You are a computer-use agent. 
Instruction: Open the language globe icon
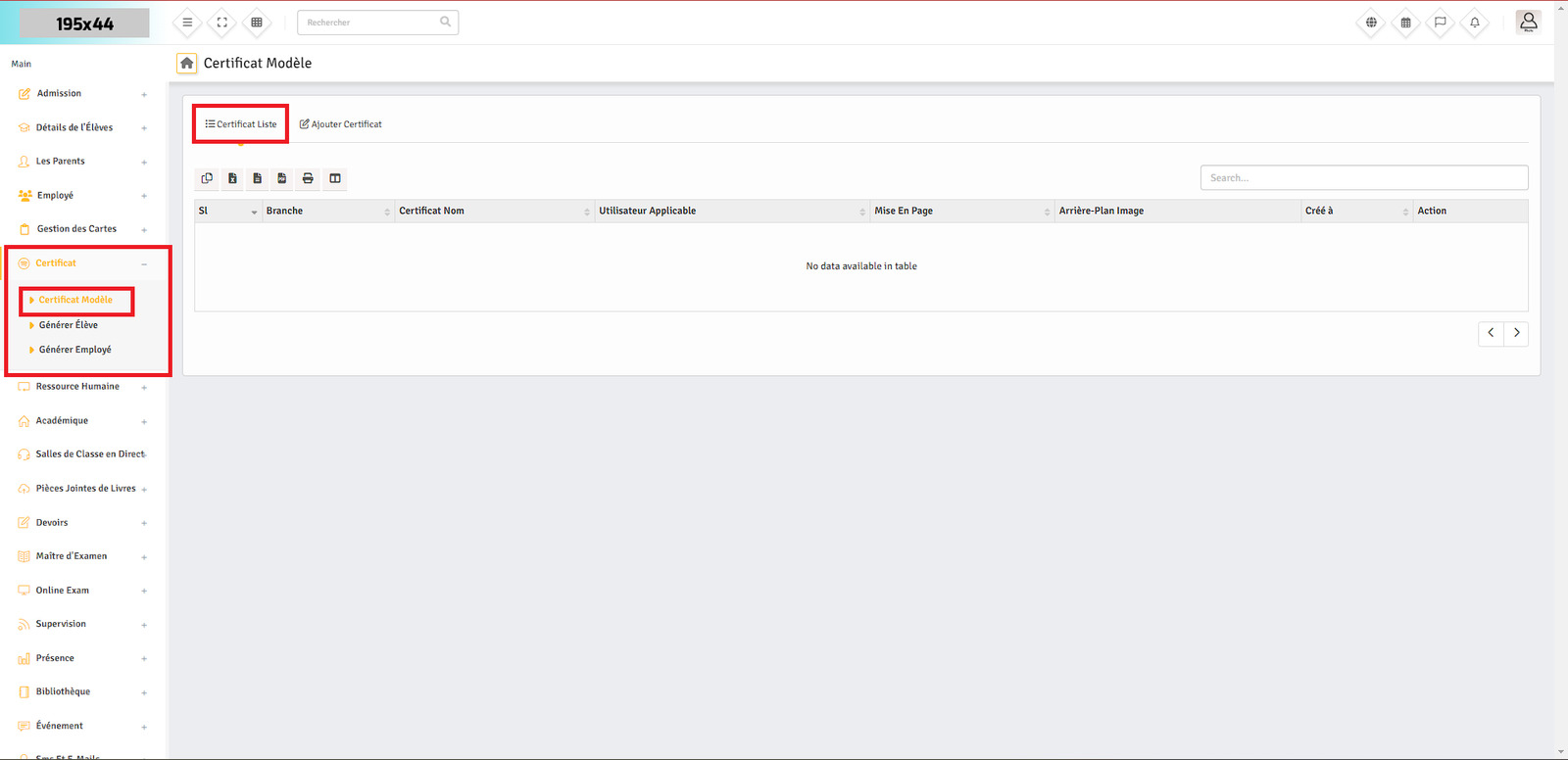coord(1371,23)
